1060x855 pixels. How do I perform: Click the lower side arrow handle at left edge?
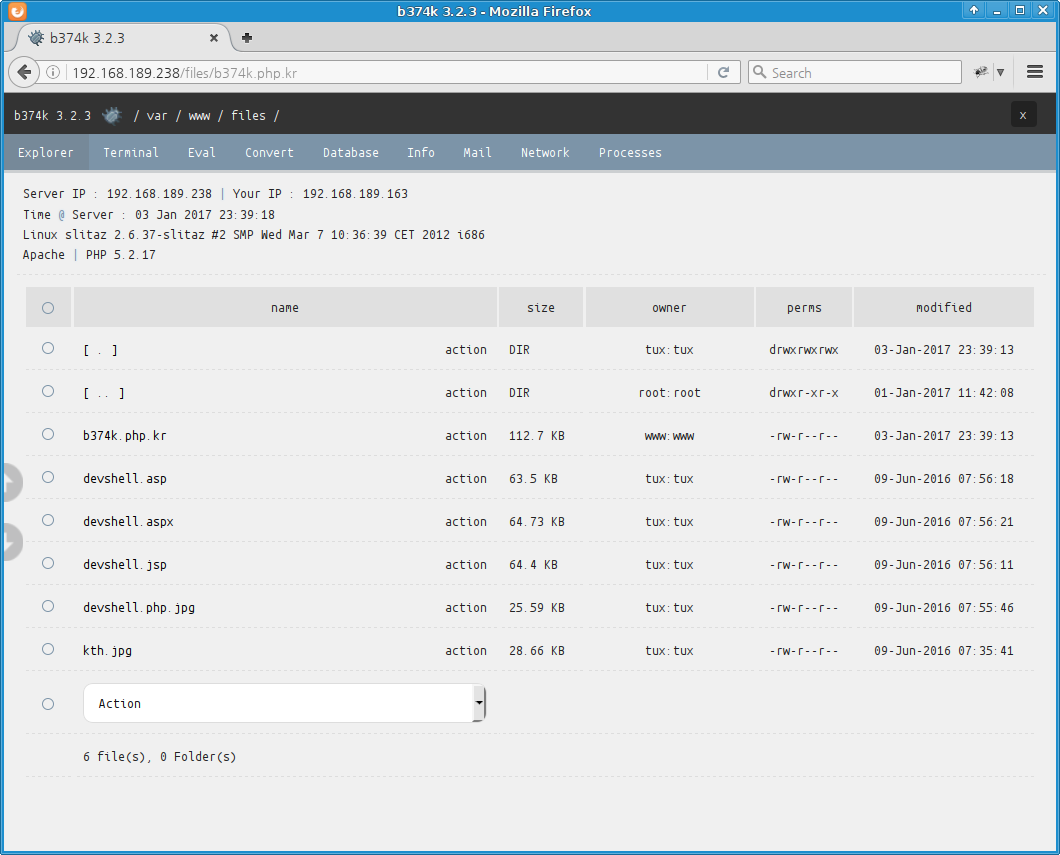click(11, 541)
